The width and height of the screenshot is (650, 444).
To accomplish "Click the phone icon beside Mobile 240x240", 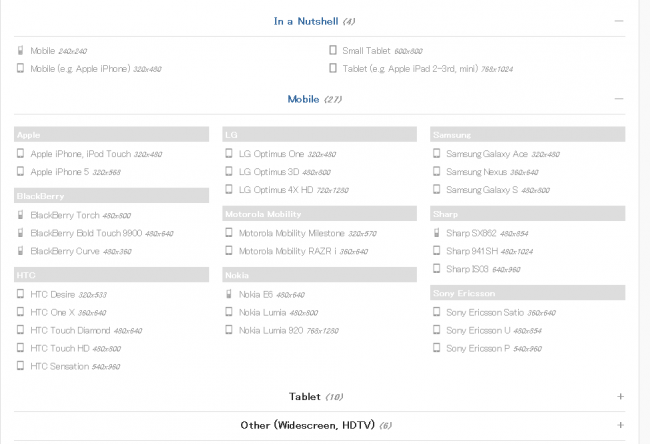I will pos(20,51).
